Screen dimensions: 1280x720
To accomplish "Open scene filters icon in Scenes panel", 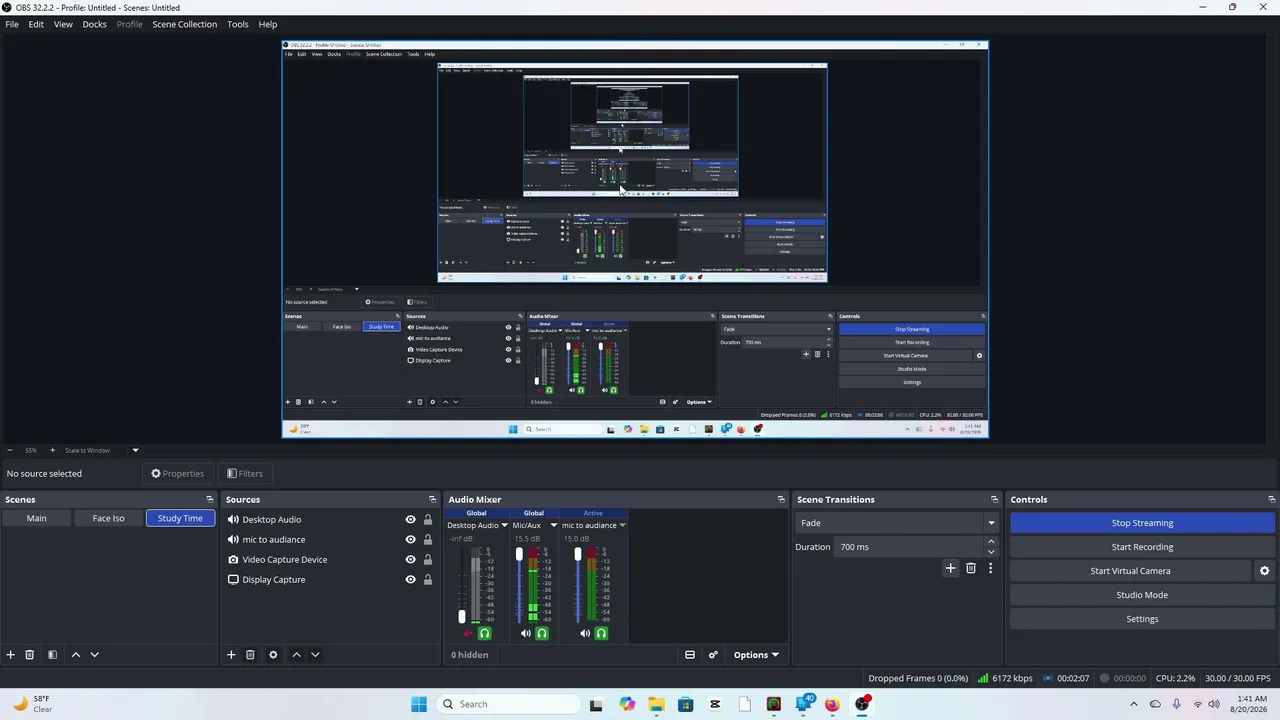I will [x=52, y=655].
